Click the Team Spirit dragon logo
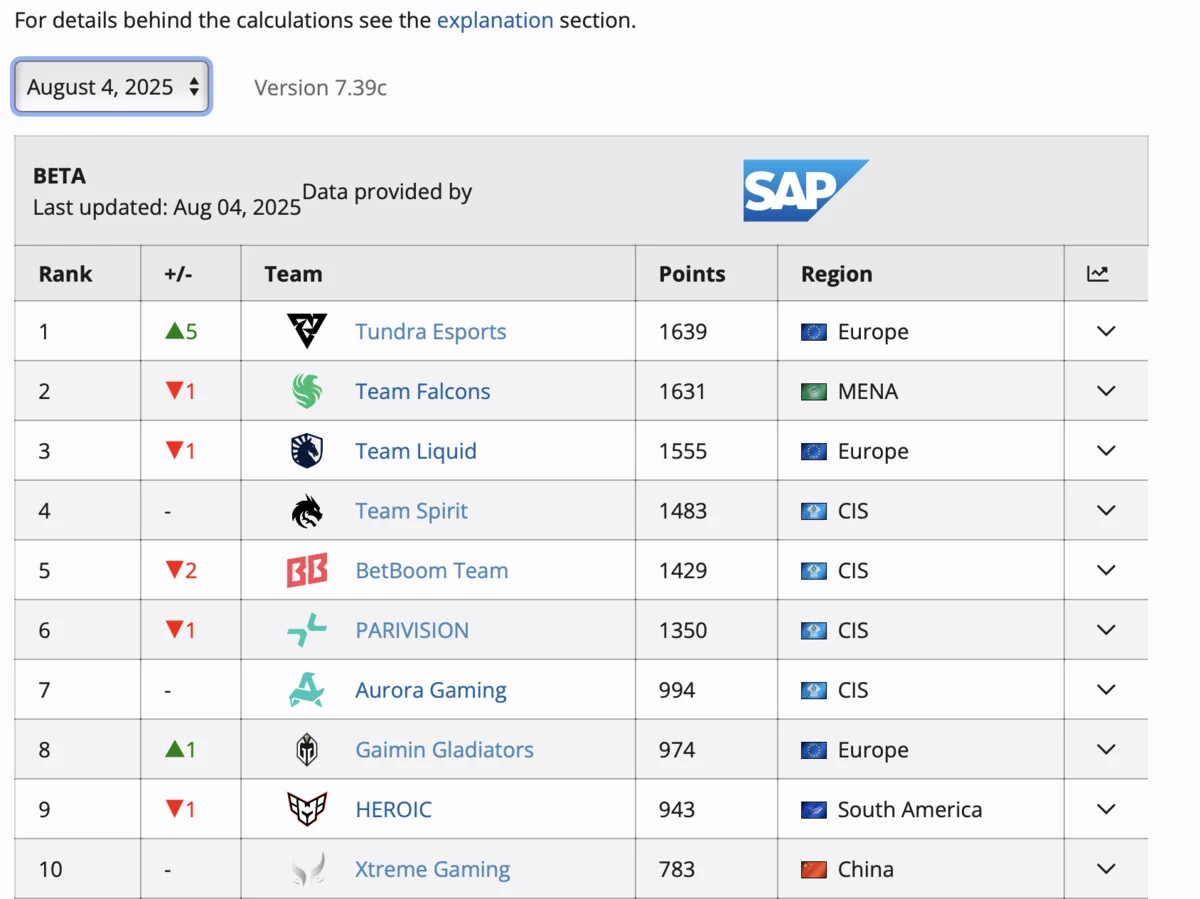 [308, 510]
